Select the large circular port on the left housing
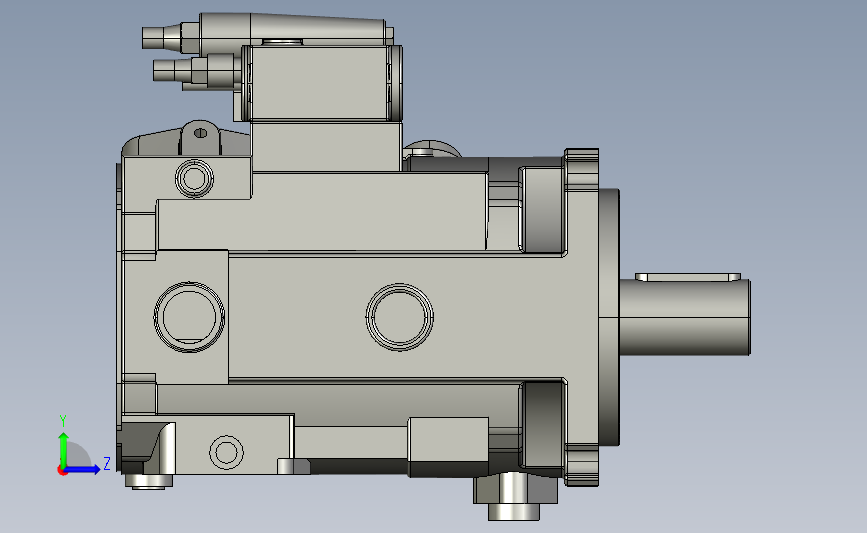867x533 pixels. click(x=189, y=317)
